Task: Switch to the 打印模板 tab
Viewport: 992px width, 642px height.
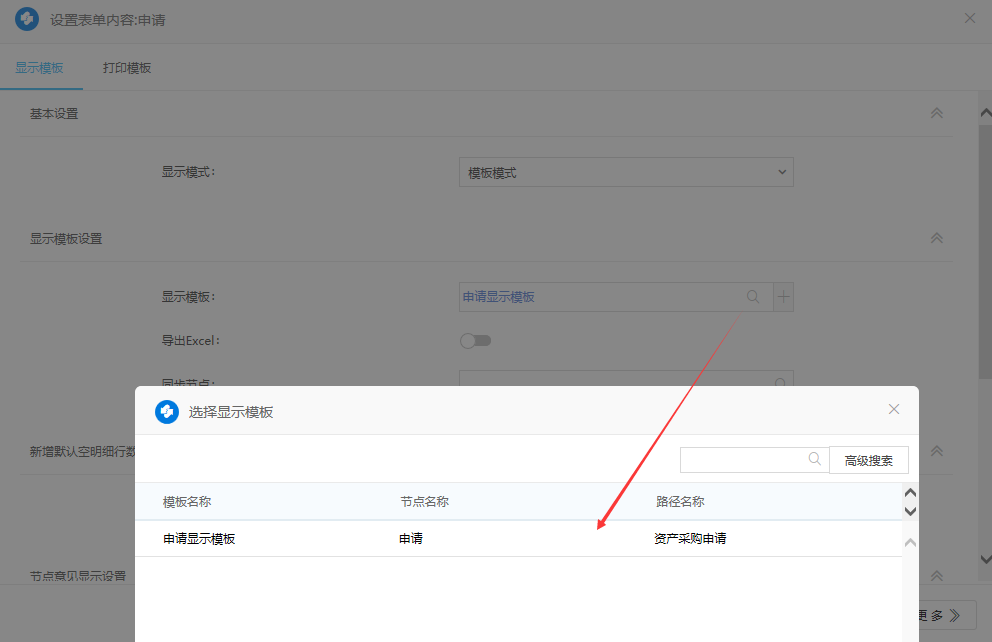Action: [x=127, y=68]
